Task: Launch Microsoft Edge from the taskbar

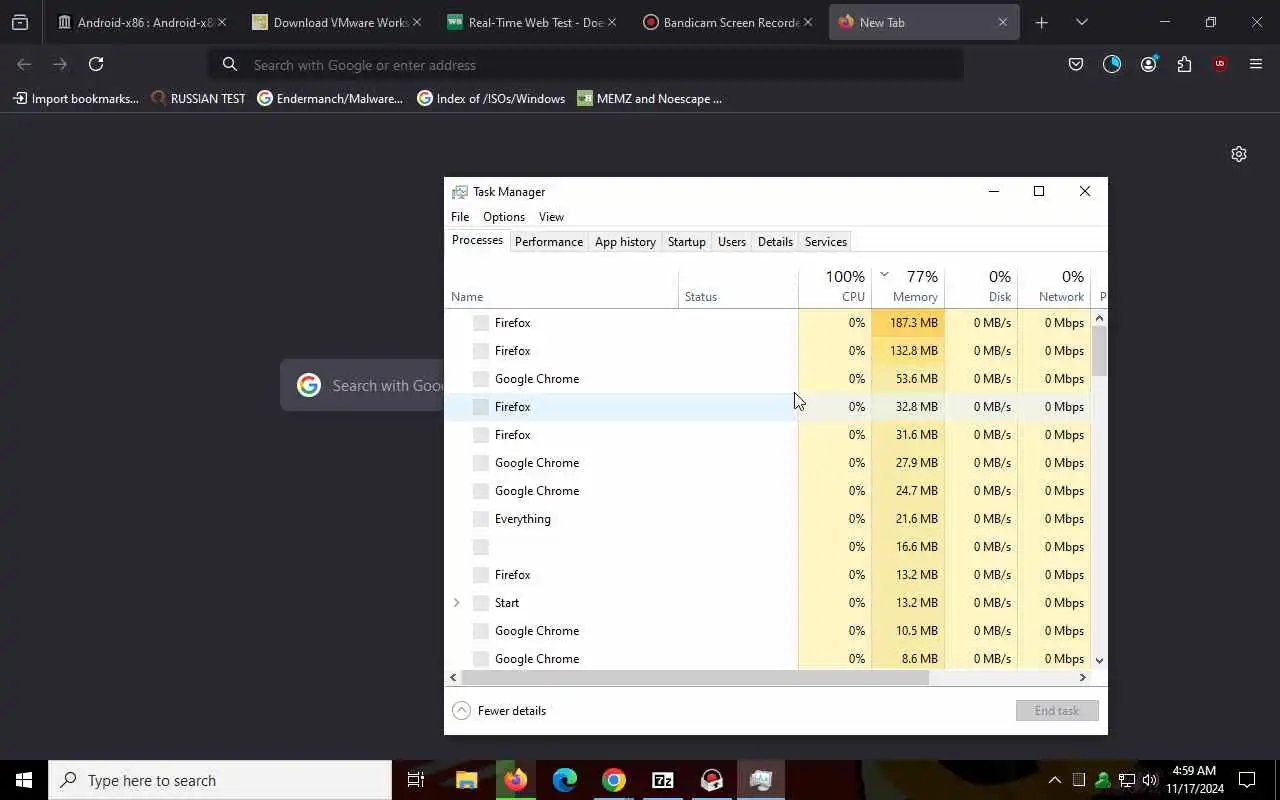Action: pyautogui.click(x=565, y=780)
